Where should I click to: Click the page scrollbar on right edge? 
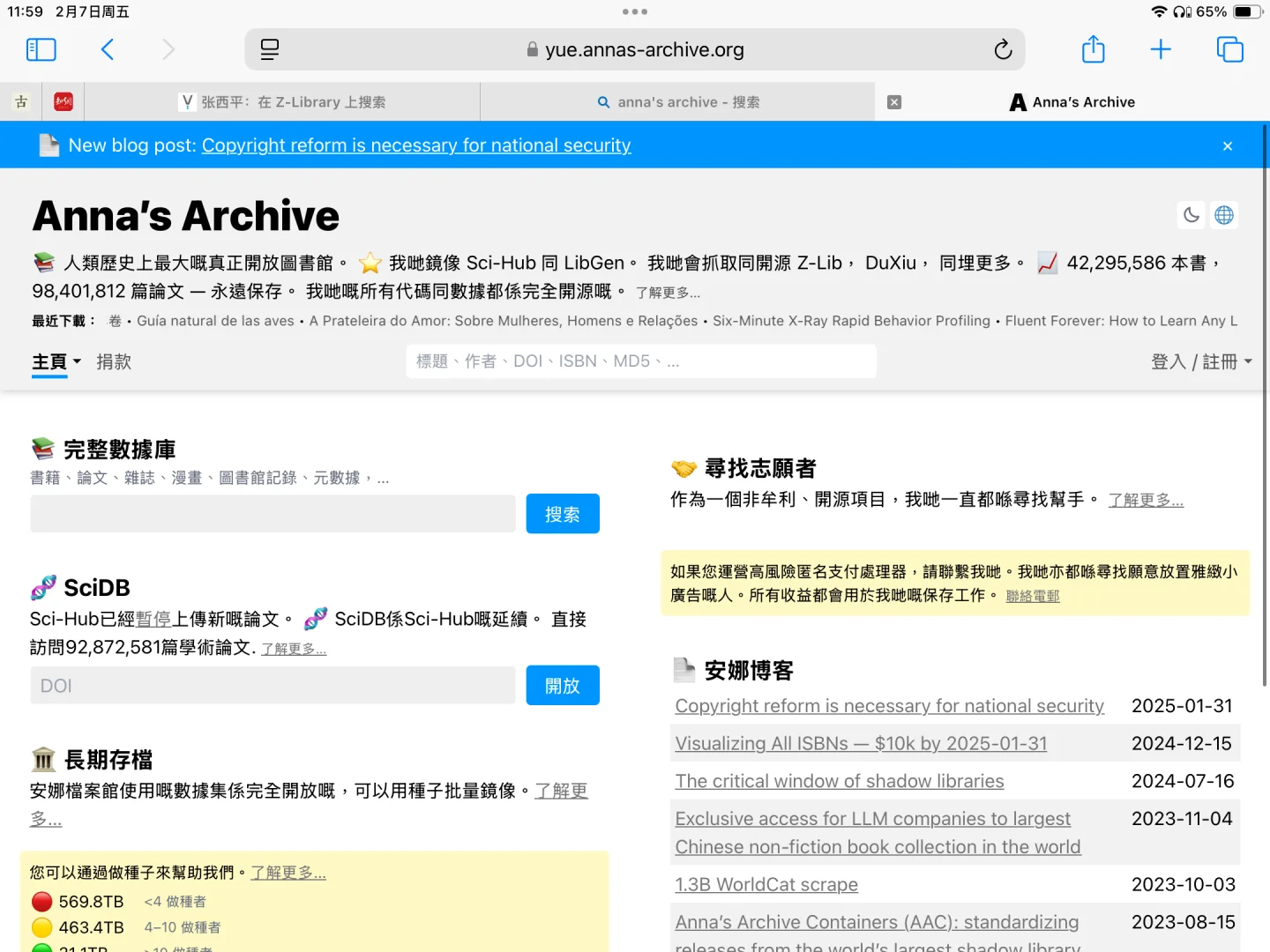pos(1266,405)
